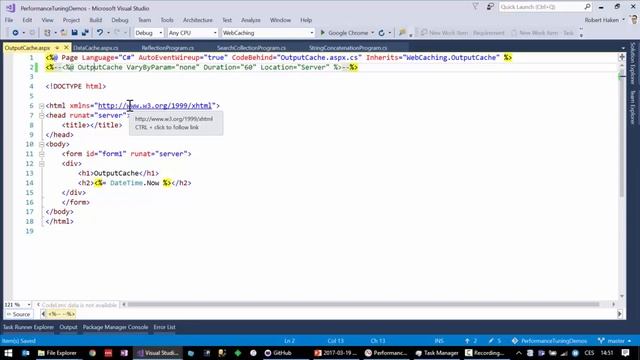Click the Undo arrow icon
The image size is (640, 360).
[x=100, y=33]
